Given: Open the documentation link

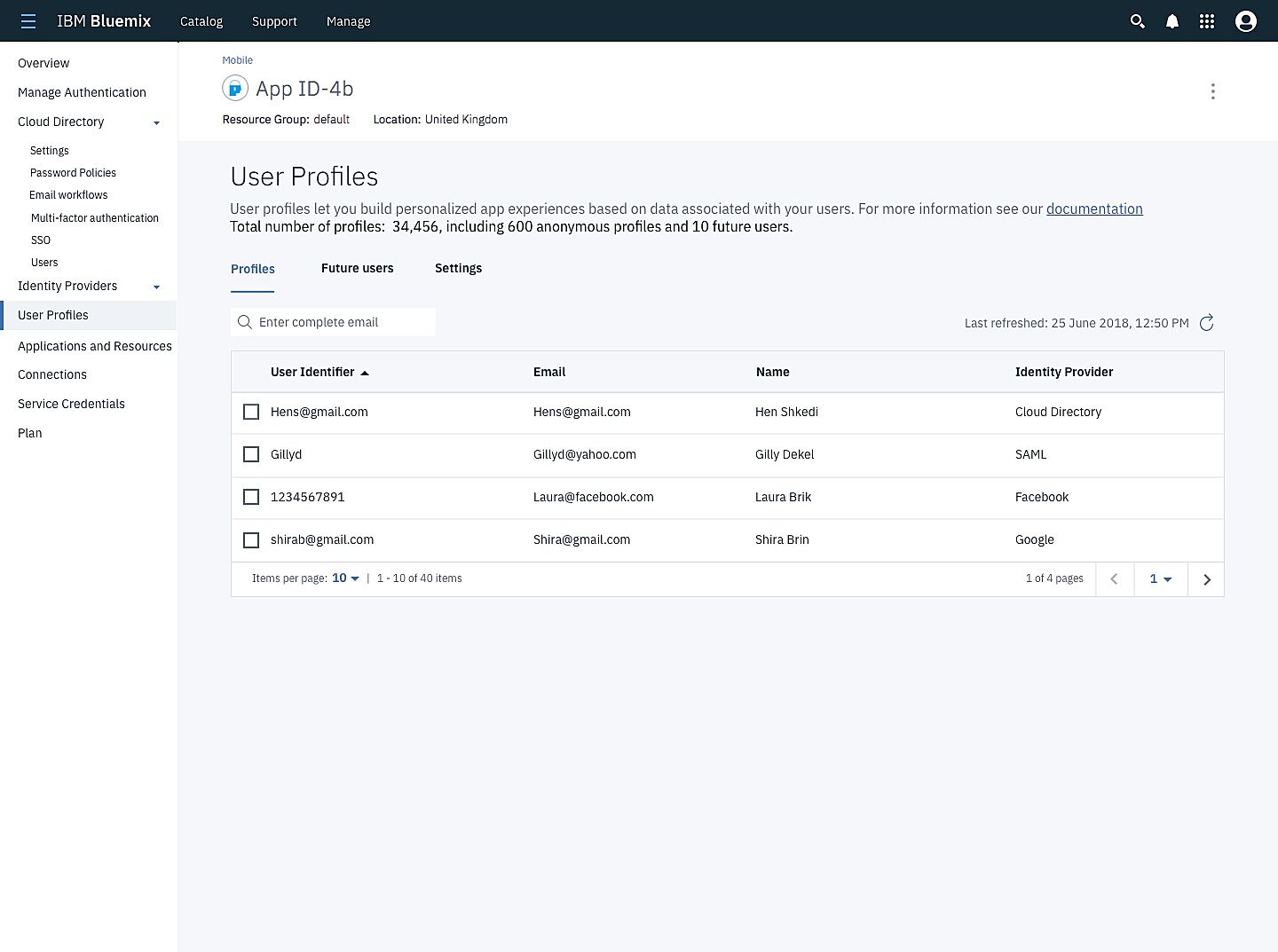Looking at the screenshot, I should (x=1094, y=208).
